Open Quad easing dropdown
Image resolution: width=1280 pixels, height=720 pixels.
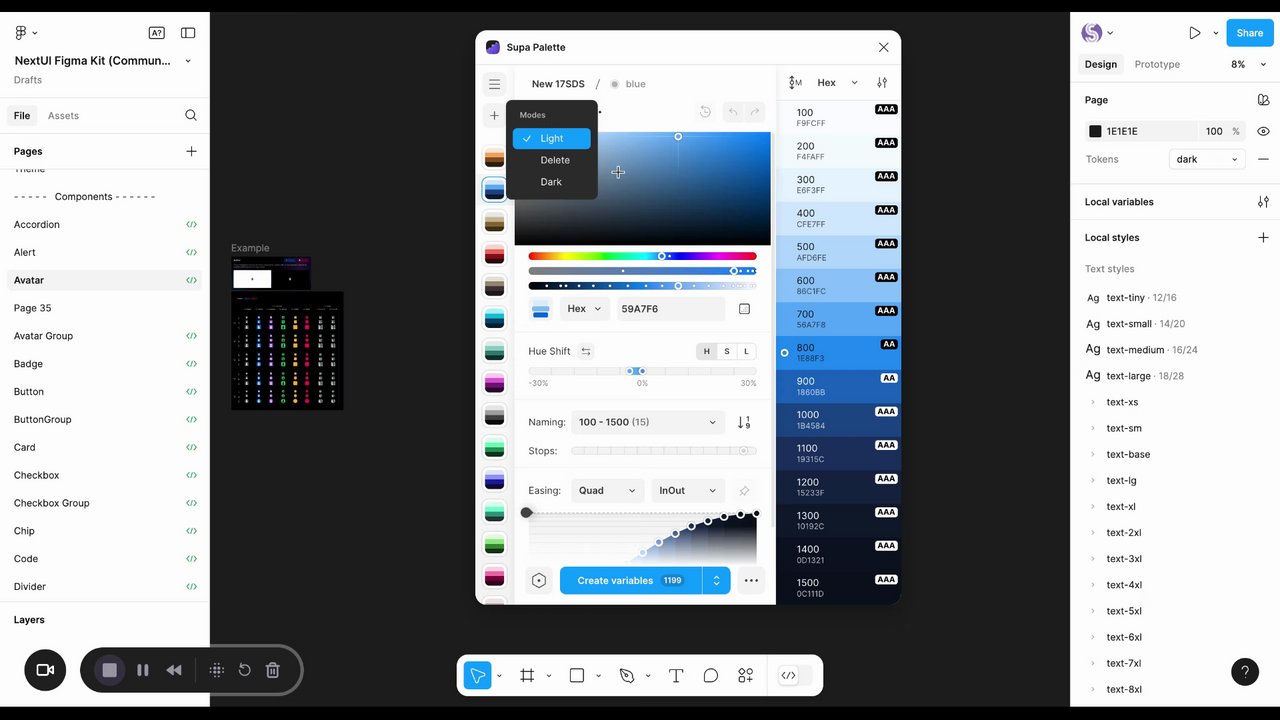coord(607,490)
